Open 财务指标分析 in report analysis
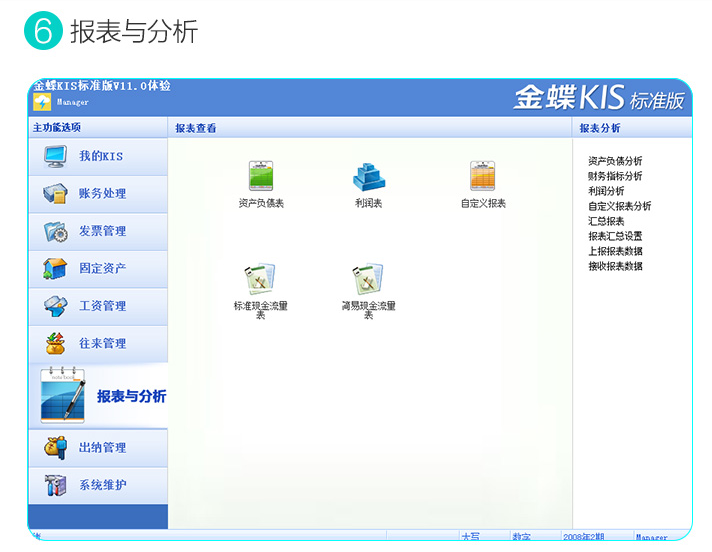Image resolution: width=712 pixels, height=552 pixels. 615,176
